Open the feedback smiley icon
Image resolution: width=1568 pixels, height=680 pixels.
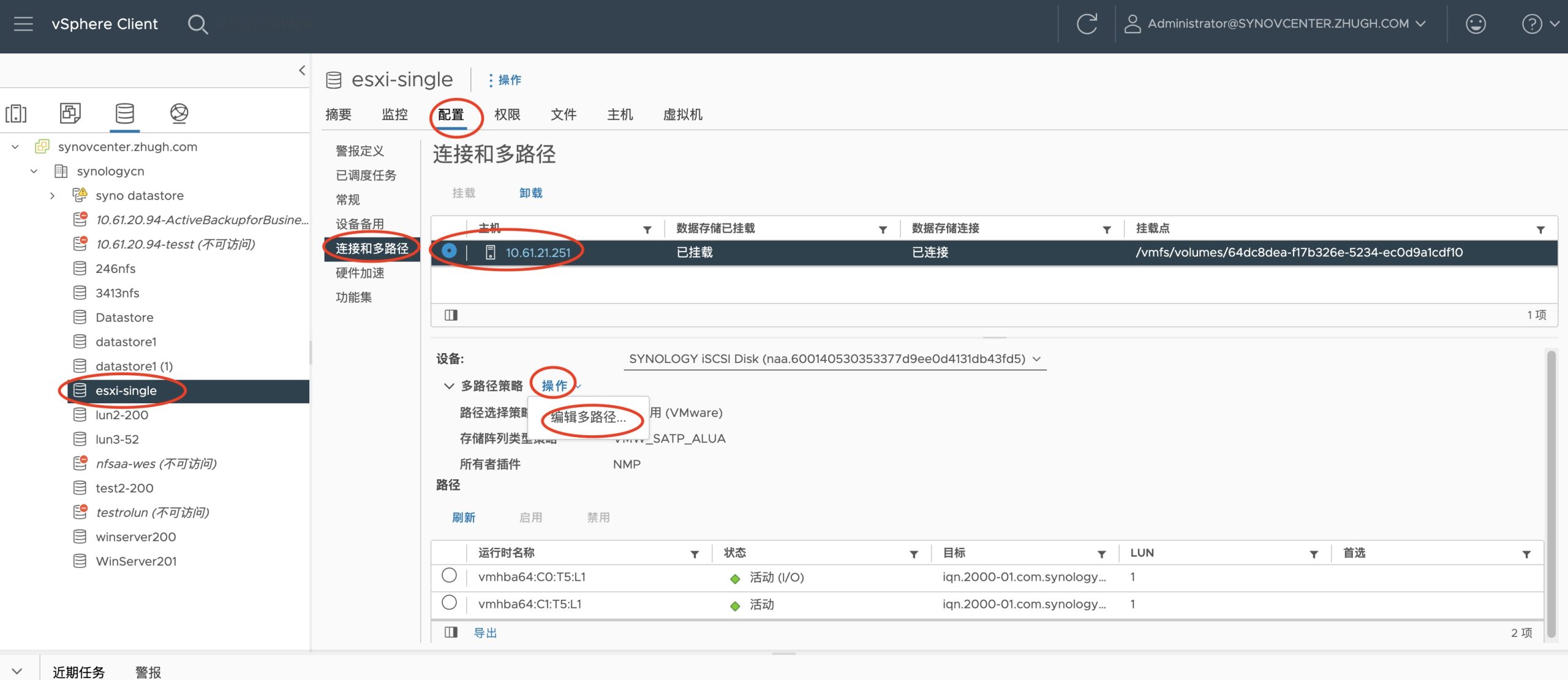coord(1476,24)
